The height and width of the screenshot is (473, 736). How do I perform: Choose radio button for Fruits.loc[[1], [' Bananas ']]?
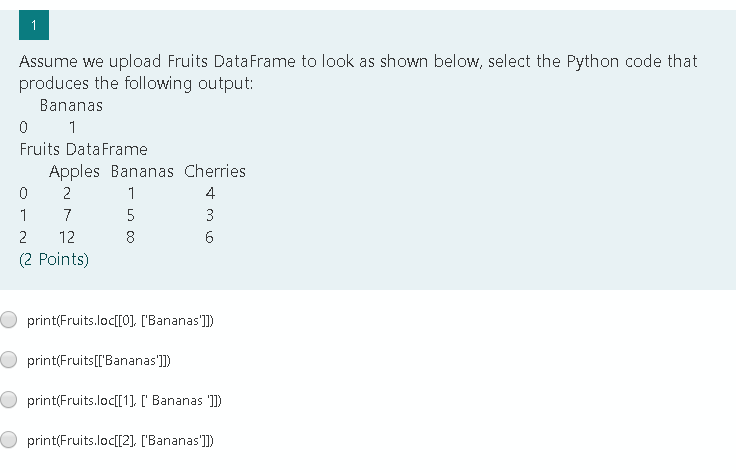pyautogui.click(x=9, y=400)
